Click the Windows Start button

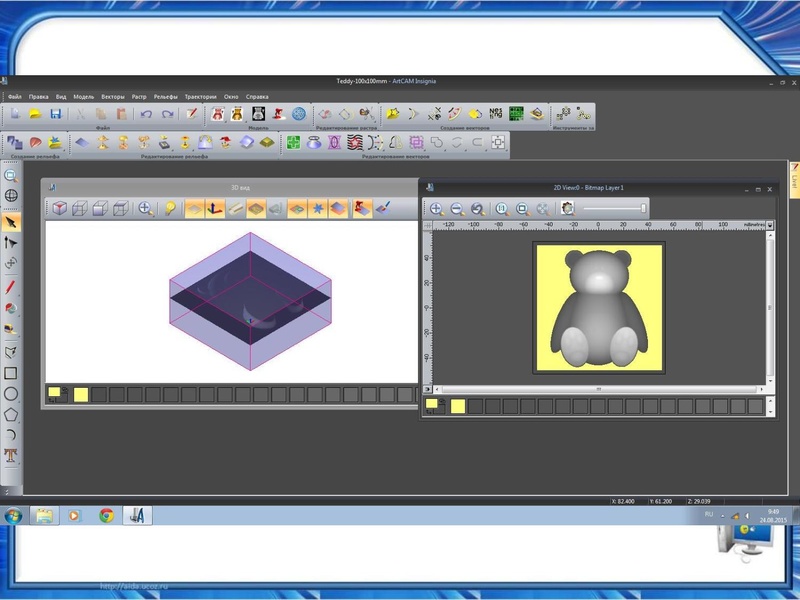14,516
